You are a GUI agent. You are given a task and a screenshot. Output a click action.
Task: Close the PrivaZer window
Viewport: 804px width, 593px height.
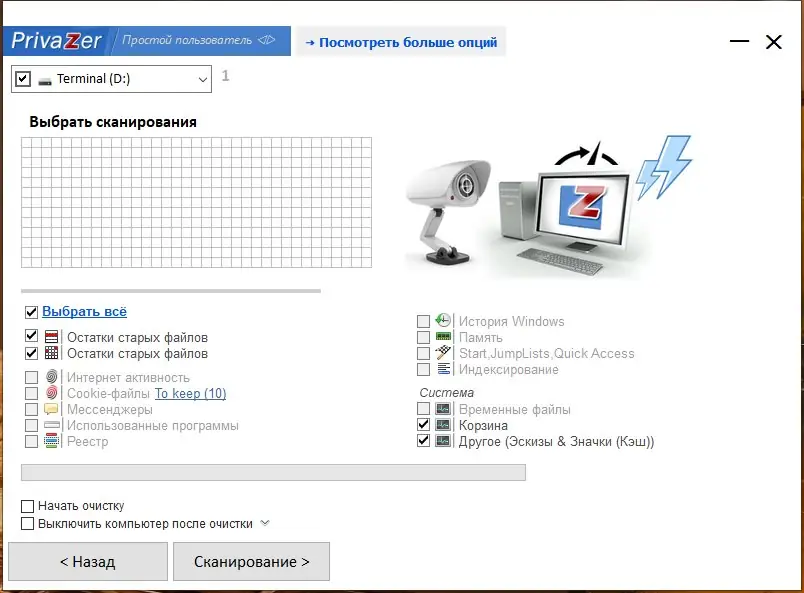pyautogui.click(x=774, y=42)
